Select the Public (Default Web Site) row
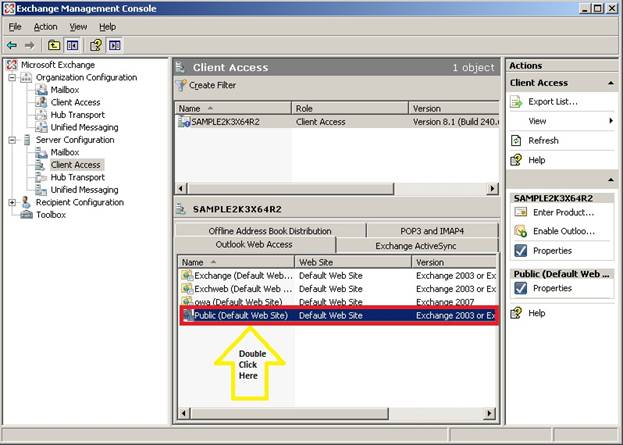The width and height of the screenshot is (623, 445). coord(339,315)
